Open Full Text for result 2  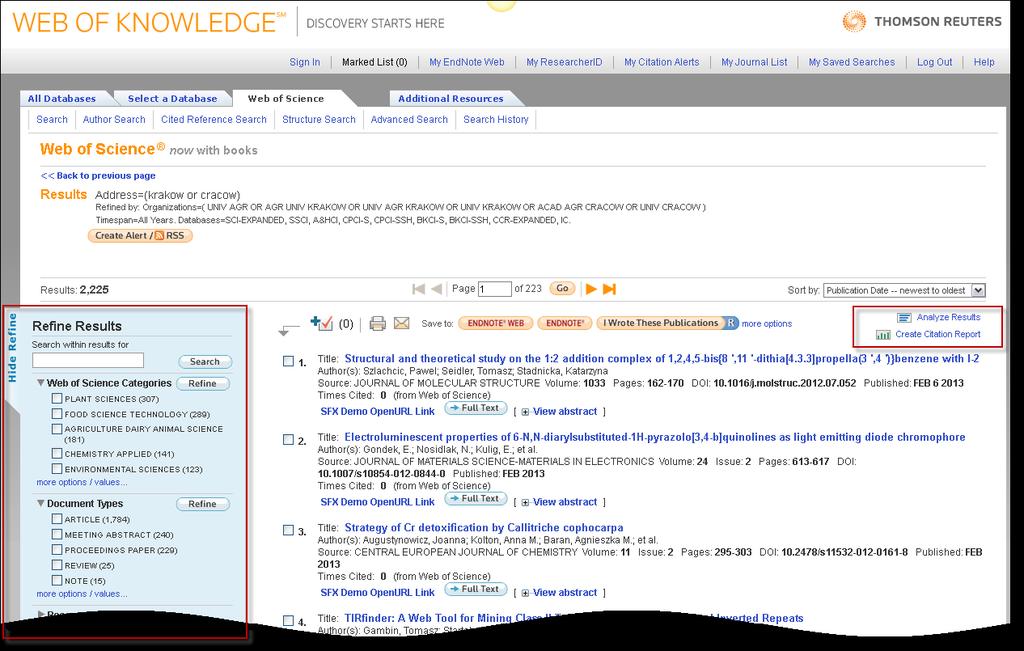[475, 498]
